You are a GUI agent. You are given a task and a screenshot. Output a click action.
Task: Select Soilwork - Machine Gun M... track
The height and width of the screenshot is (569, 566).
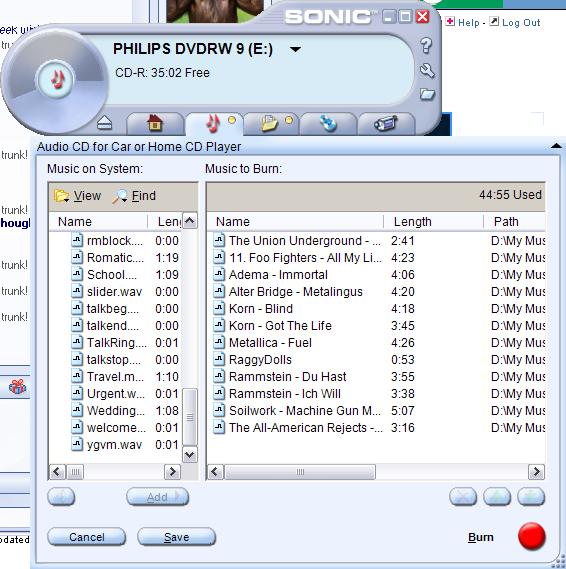[376, 411]
